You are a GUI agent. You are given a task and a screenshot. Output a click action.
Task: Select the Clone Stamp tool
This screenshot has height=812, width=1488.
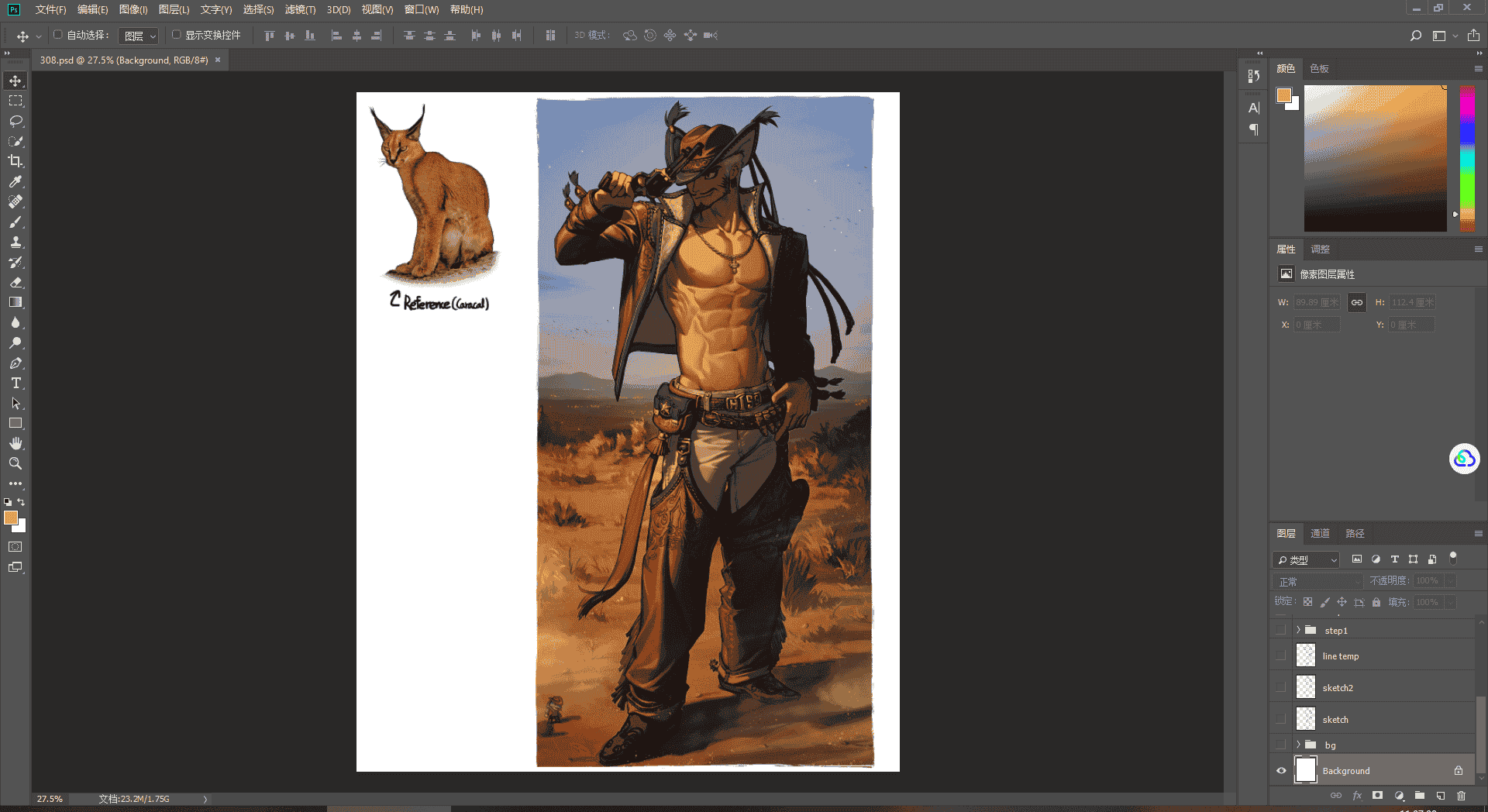15,242
